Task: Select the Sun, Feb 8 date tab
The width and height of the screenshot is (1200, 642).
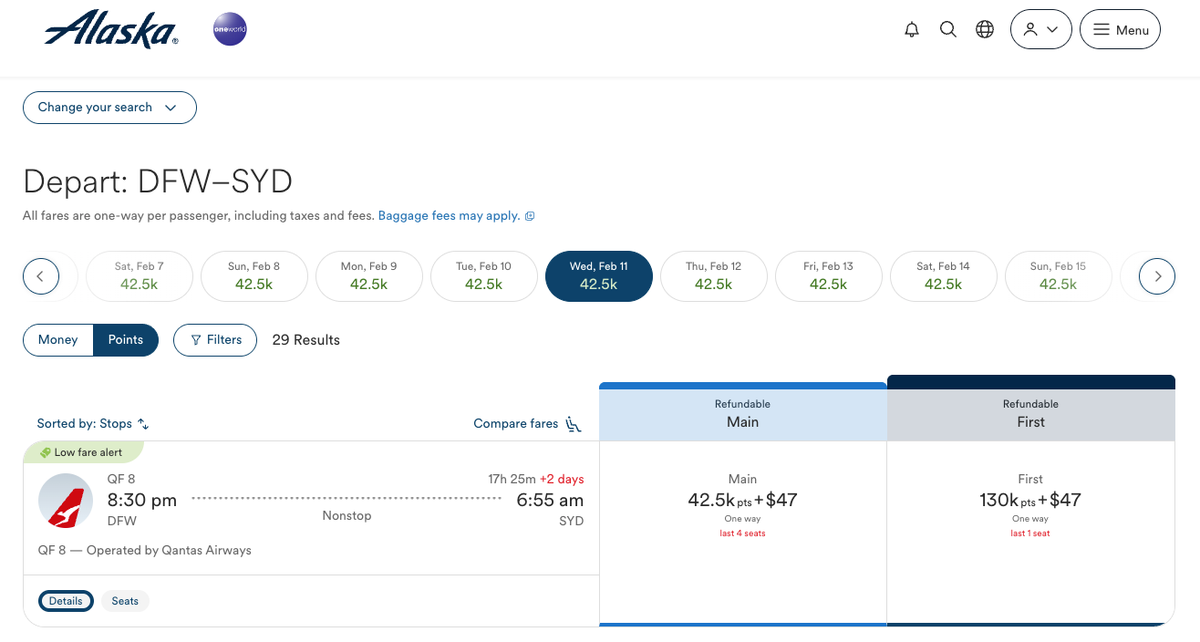Action: tap(254, 276)
